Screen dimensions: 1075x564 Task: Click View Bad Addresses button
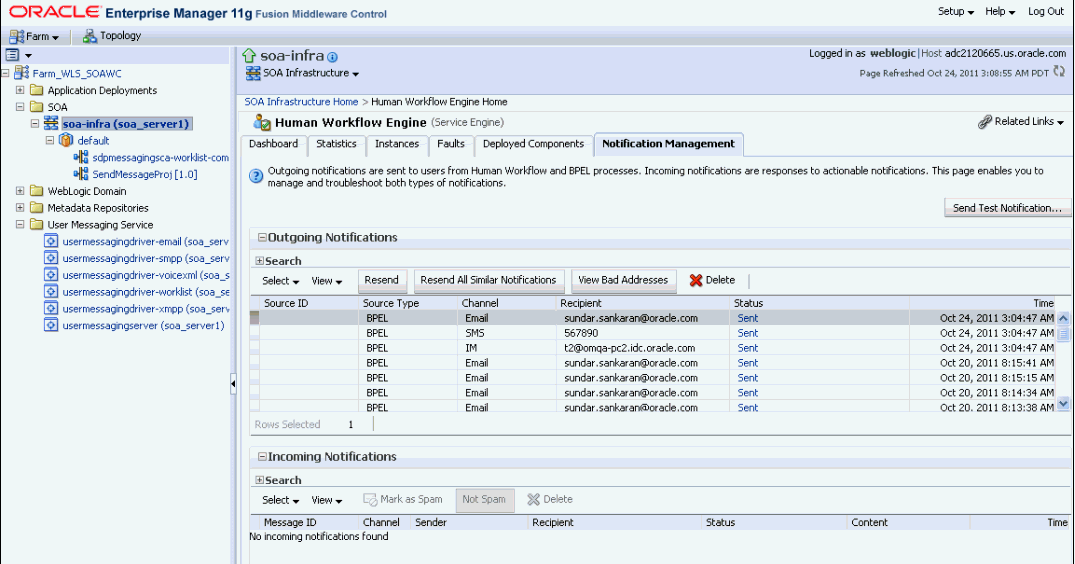[x=623, y=280]
